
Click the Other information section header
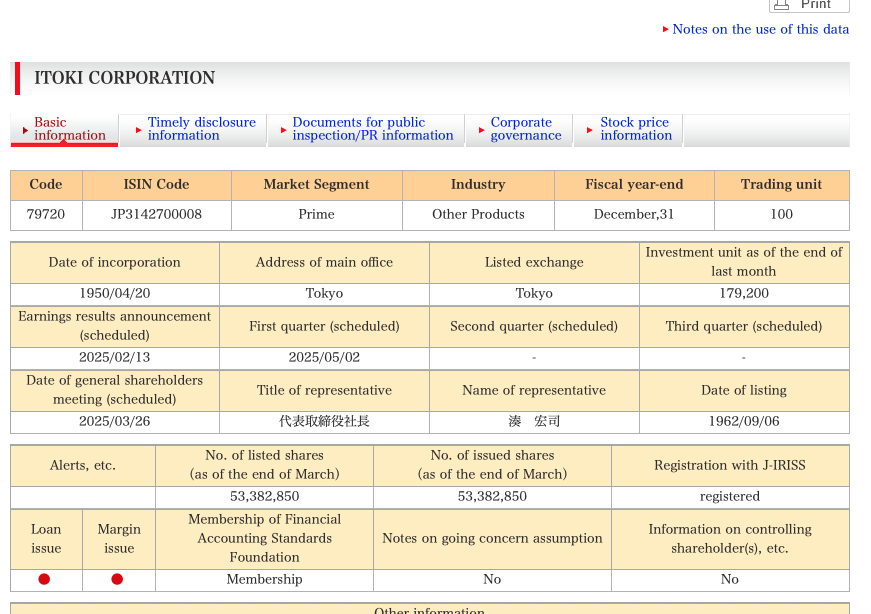tap(430, 610)
